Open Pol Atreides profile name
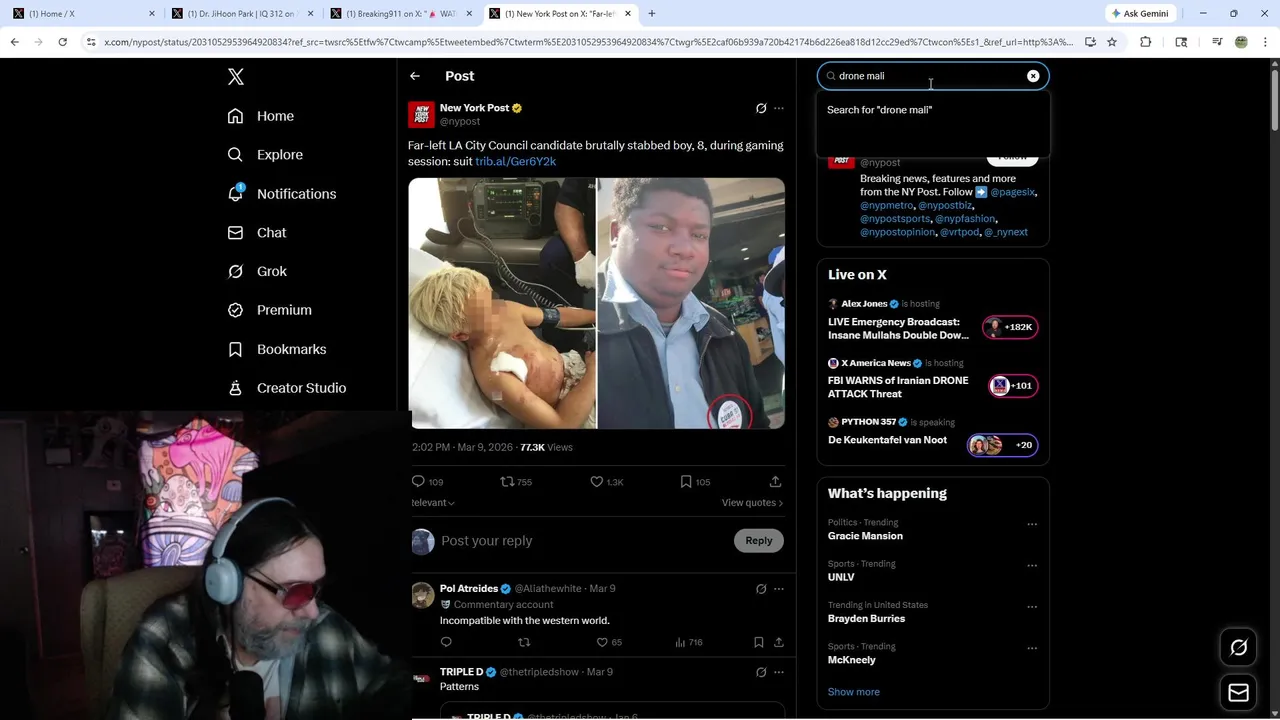The height and width of the screenshot is (720, 1280). [x=469, y=589]
